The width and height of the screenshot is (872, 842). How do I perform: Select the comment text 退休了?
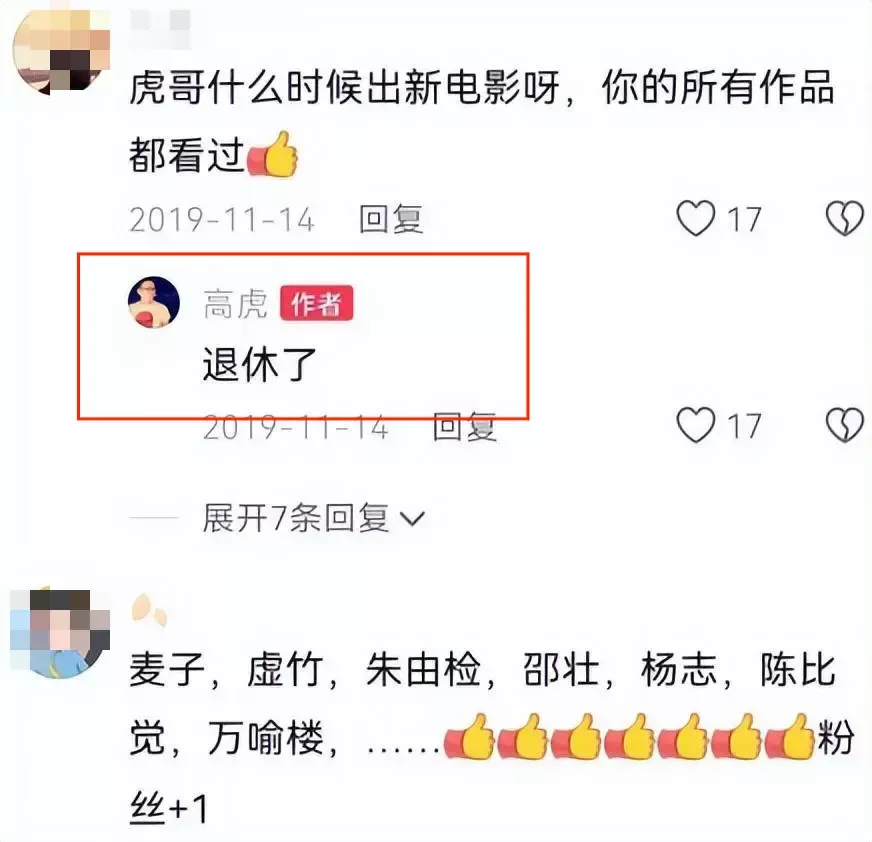(x=260, y=365)
